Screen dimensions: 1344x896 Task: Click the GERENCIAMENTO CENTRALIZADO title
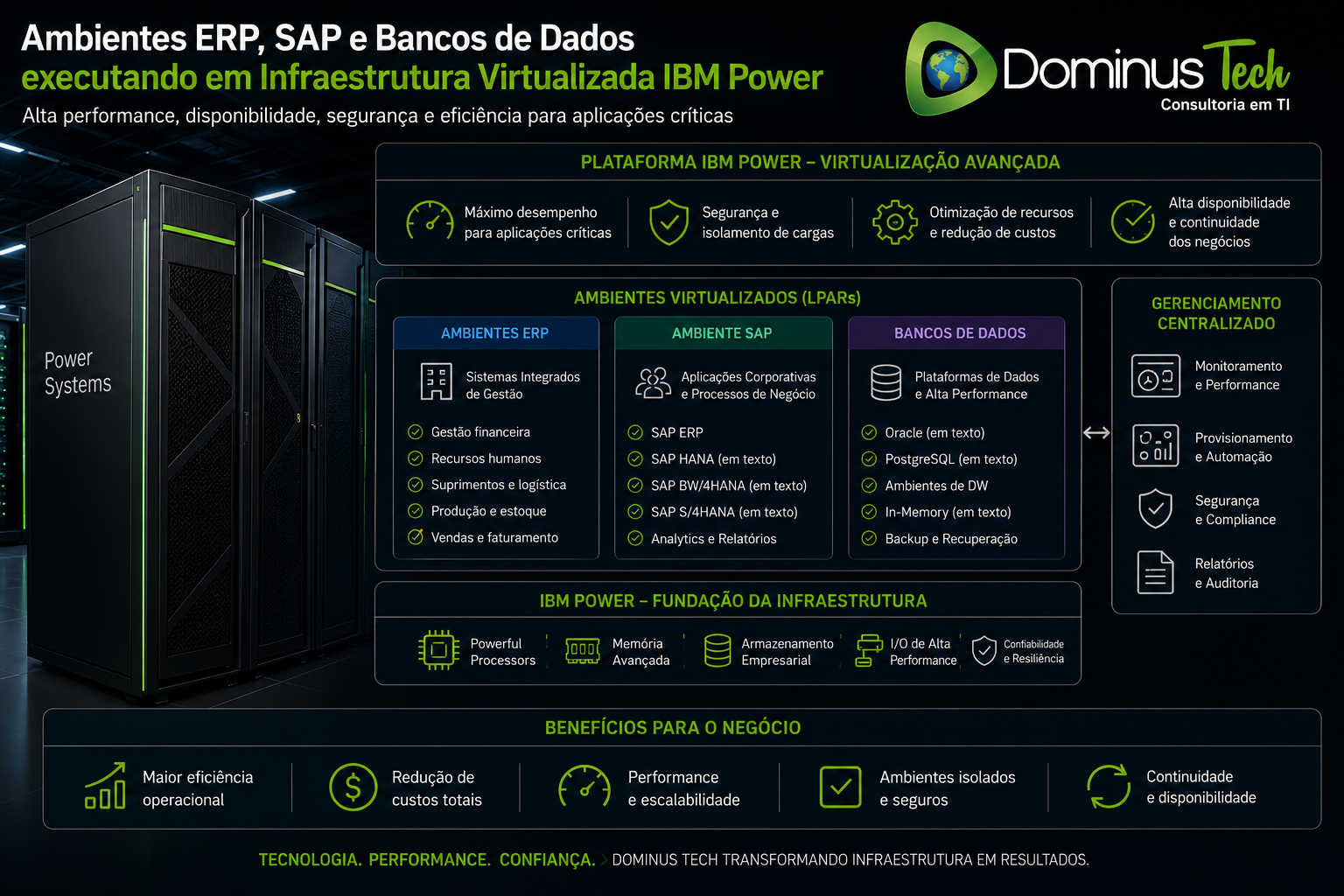click(1216, 313)
